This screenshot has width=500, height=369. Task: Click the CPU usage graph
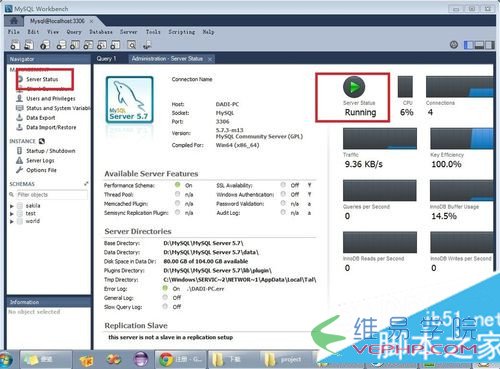[x=405, y=86]
